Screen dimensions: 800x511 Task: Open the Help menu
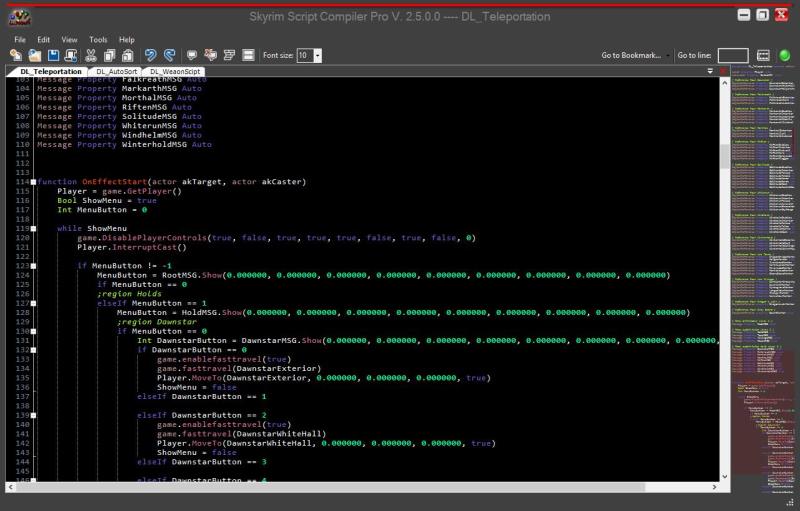click(127, 39)
